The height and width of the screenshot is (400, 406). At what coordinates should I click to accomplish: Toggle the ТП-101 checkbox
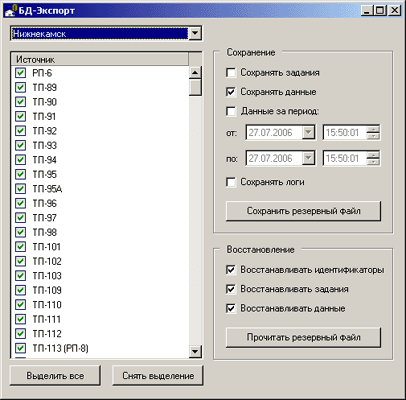point(20,247)
